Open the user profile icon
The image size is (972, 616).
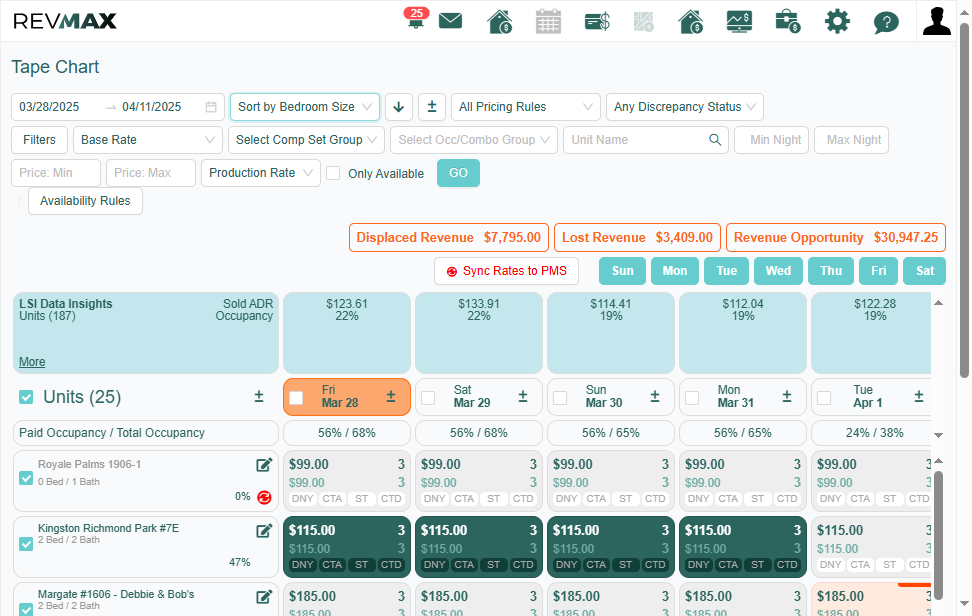click(x=936, y=21)
